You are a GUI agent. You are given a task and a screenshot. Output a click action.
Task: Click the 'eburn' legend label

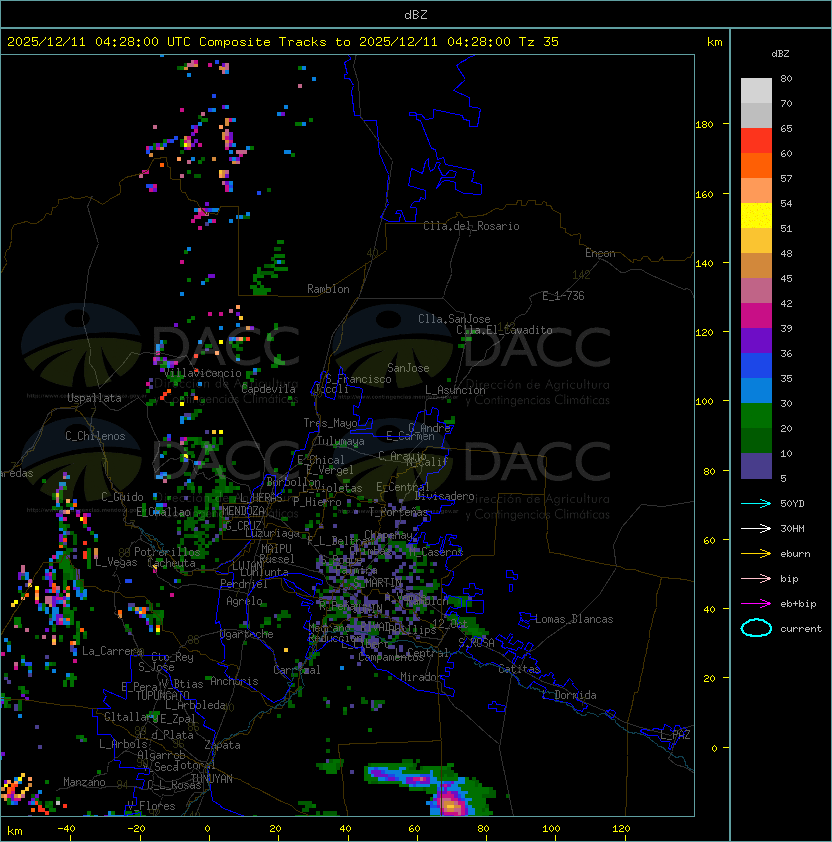pos(795,554)
